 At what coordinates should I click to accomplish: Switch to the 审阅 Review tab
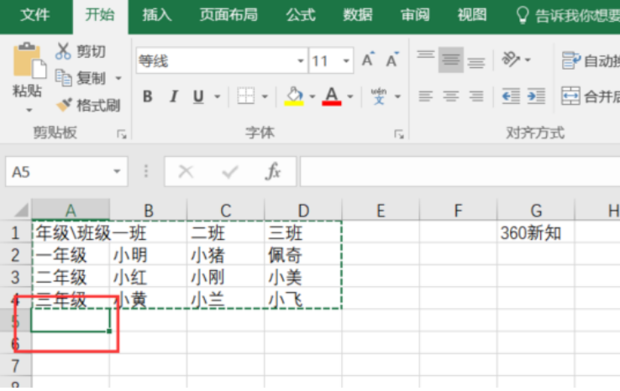pos(415,15)
